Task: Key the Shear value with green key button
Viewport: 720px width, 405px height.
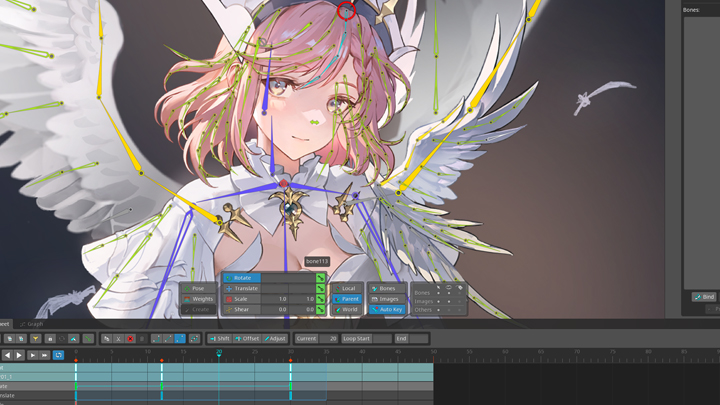Action: [x=321, y=309]
